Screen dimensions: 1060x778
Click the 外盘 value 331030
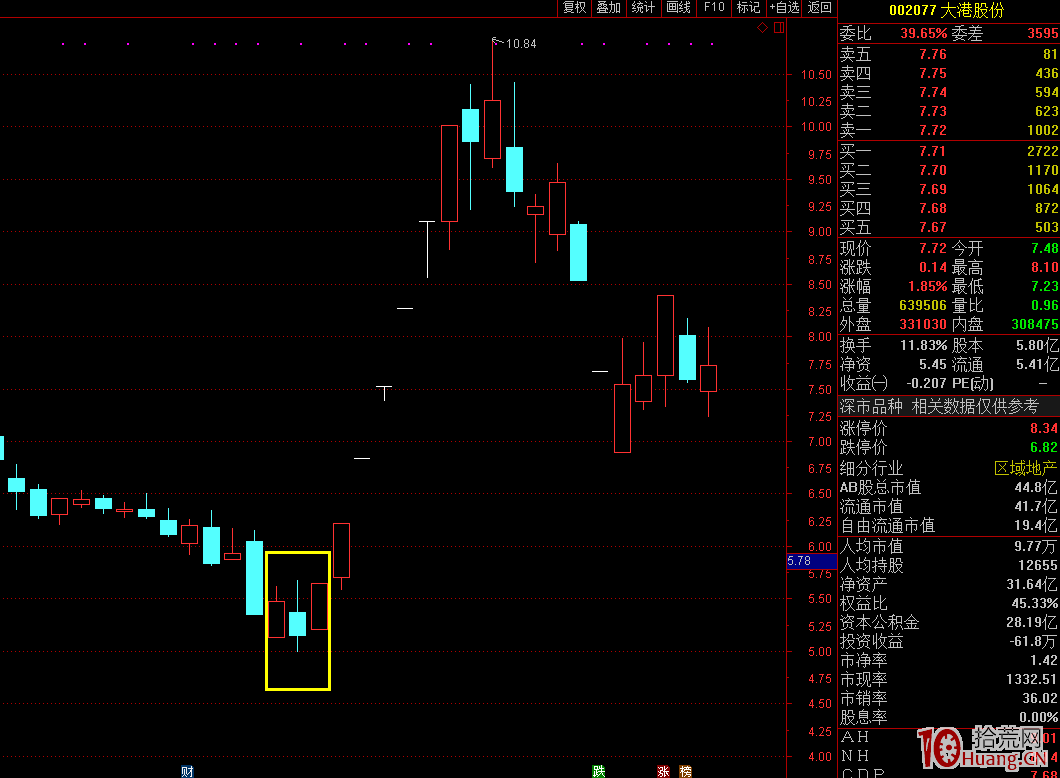923,324
